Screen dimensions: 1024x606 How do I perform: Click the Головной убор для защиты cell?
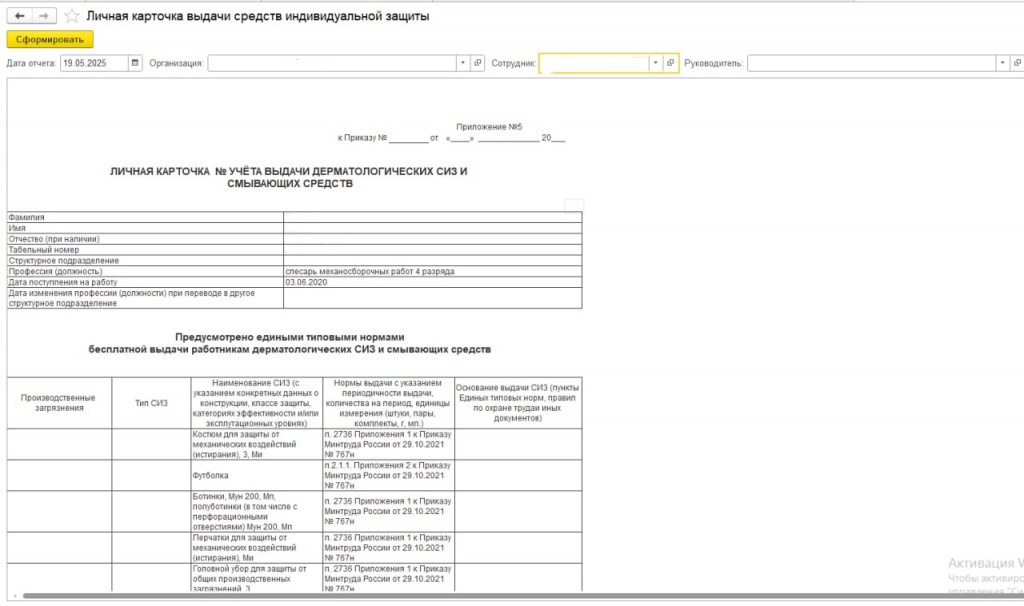coord(257,578)
